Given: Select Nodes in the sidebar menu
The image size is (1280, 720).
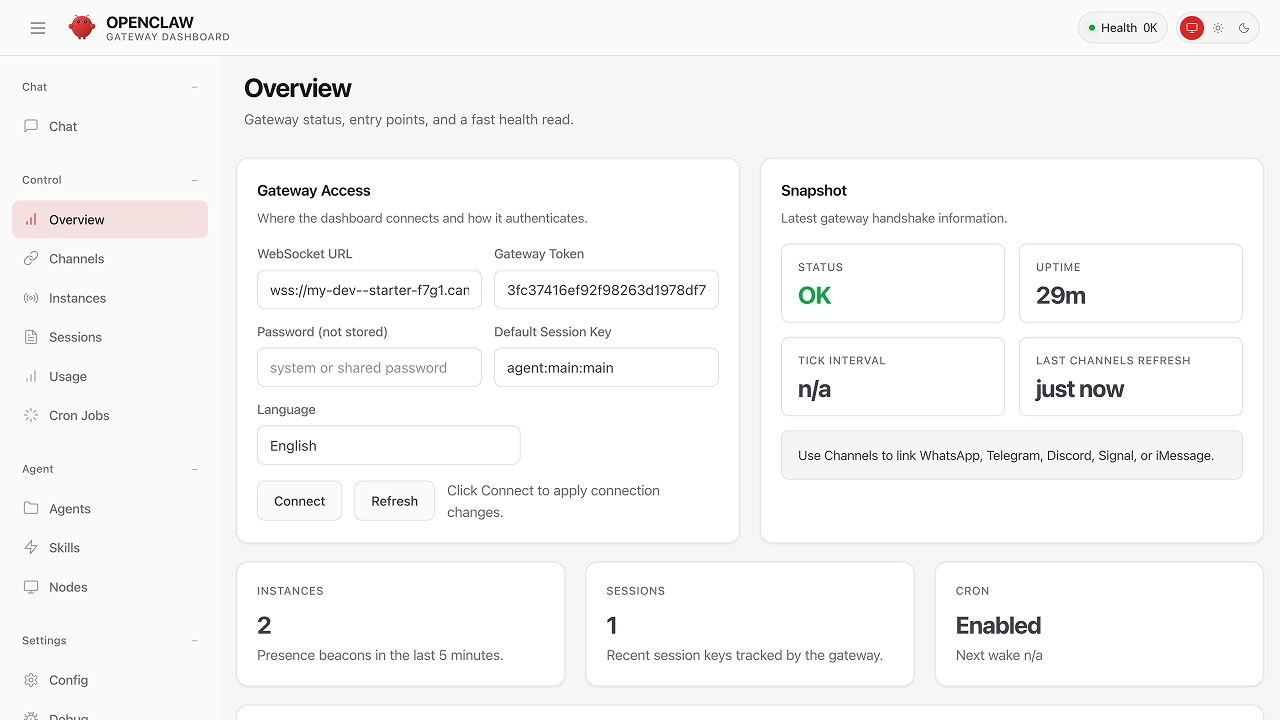Looking at the screenshot, I should (68, 587).
